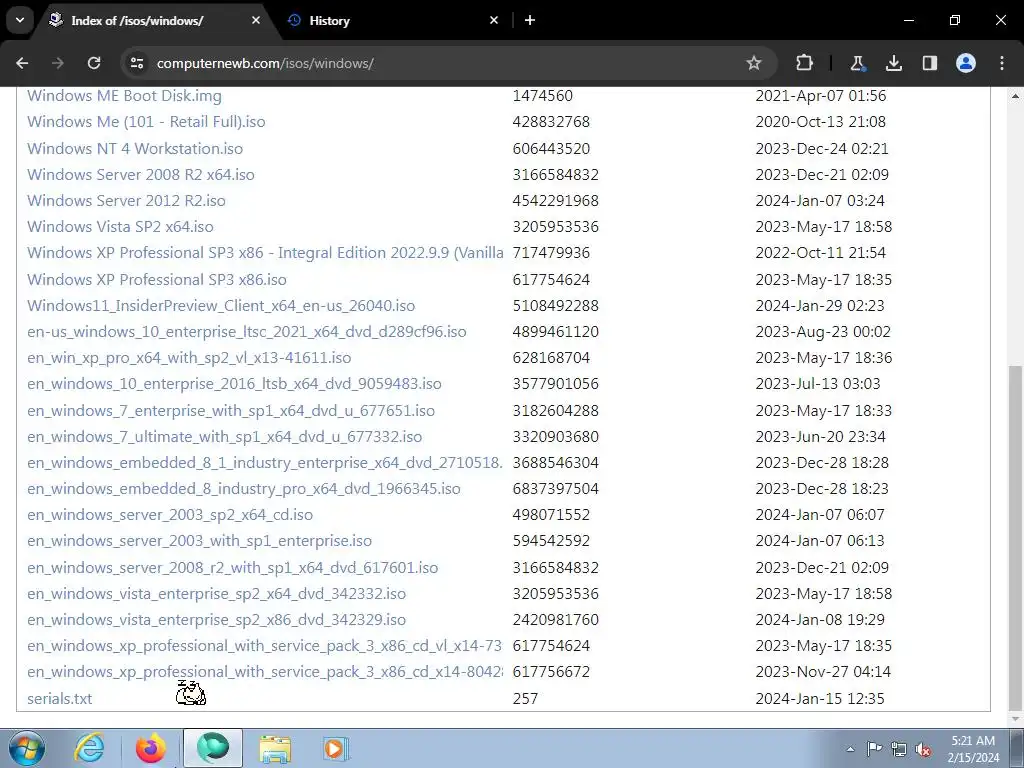
Task: Open the serials.txt file
Action: click(x=59, y=699)
